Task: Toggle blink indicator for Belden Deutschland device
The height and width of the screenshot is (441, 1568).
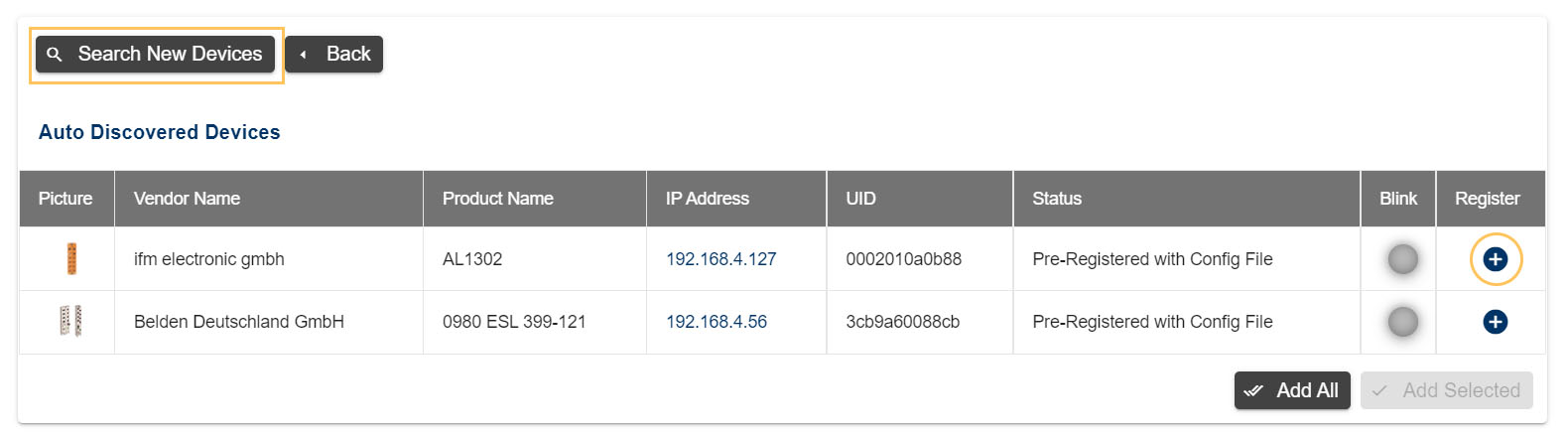Action: pyautogui.click(x=1402, y=322)
